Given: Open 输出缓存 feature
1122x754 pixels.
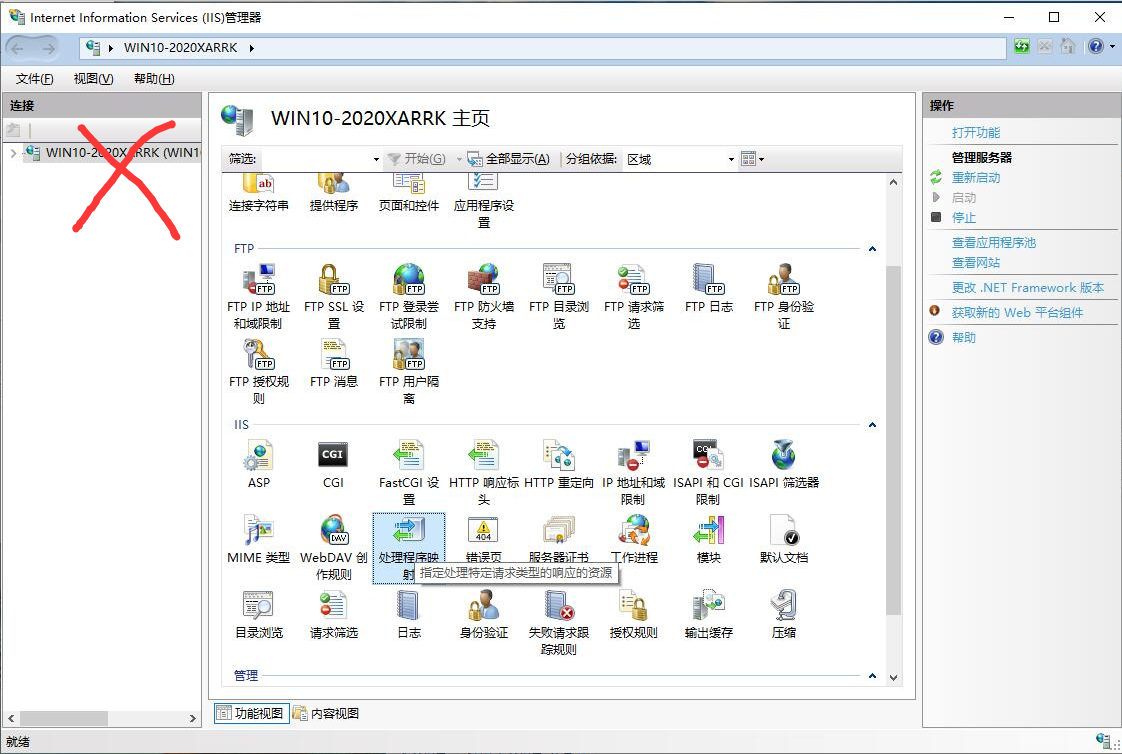Looking at the screenshot, I should (x=708, y=615).
